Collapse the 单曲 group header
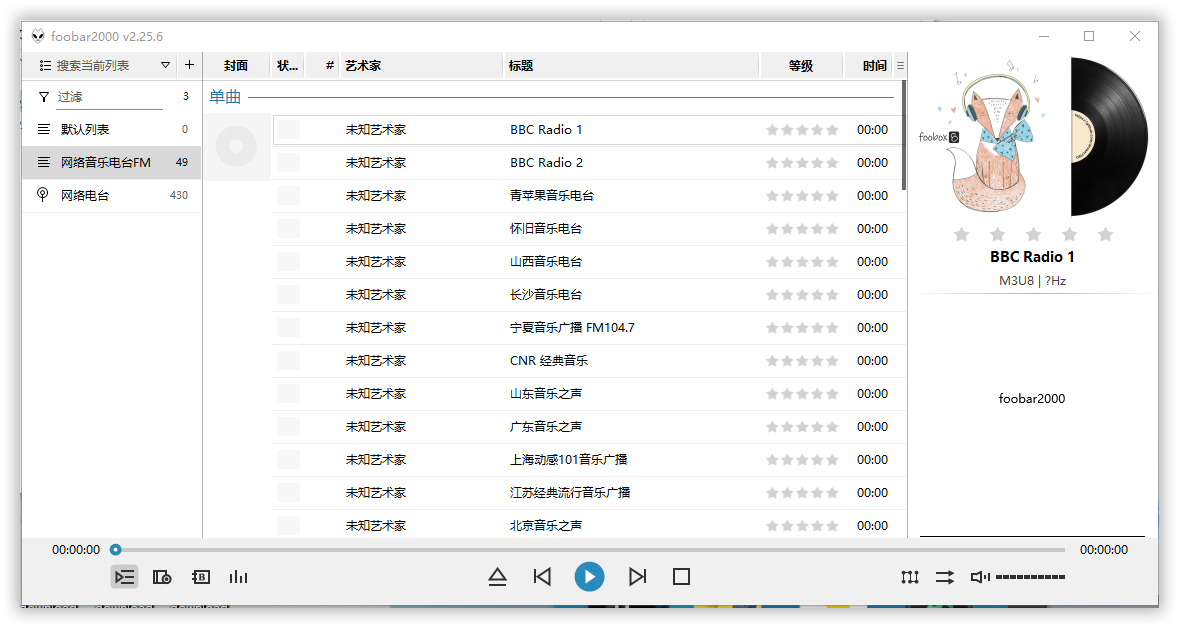Screen dimensions: 1179x628 pos(225,97)
